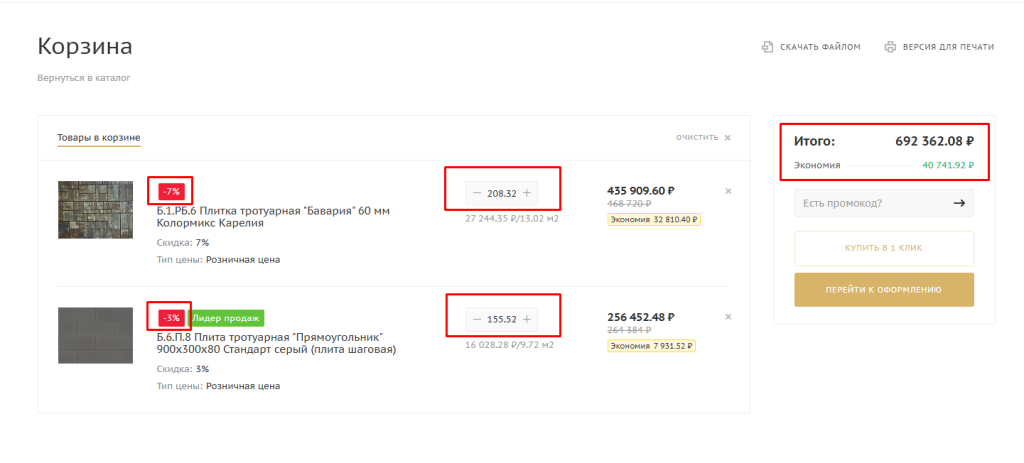Apply the promo code with the arrow
The width and height of the screenshot is (1024, 463).
click(959, 203)
